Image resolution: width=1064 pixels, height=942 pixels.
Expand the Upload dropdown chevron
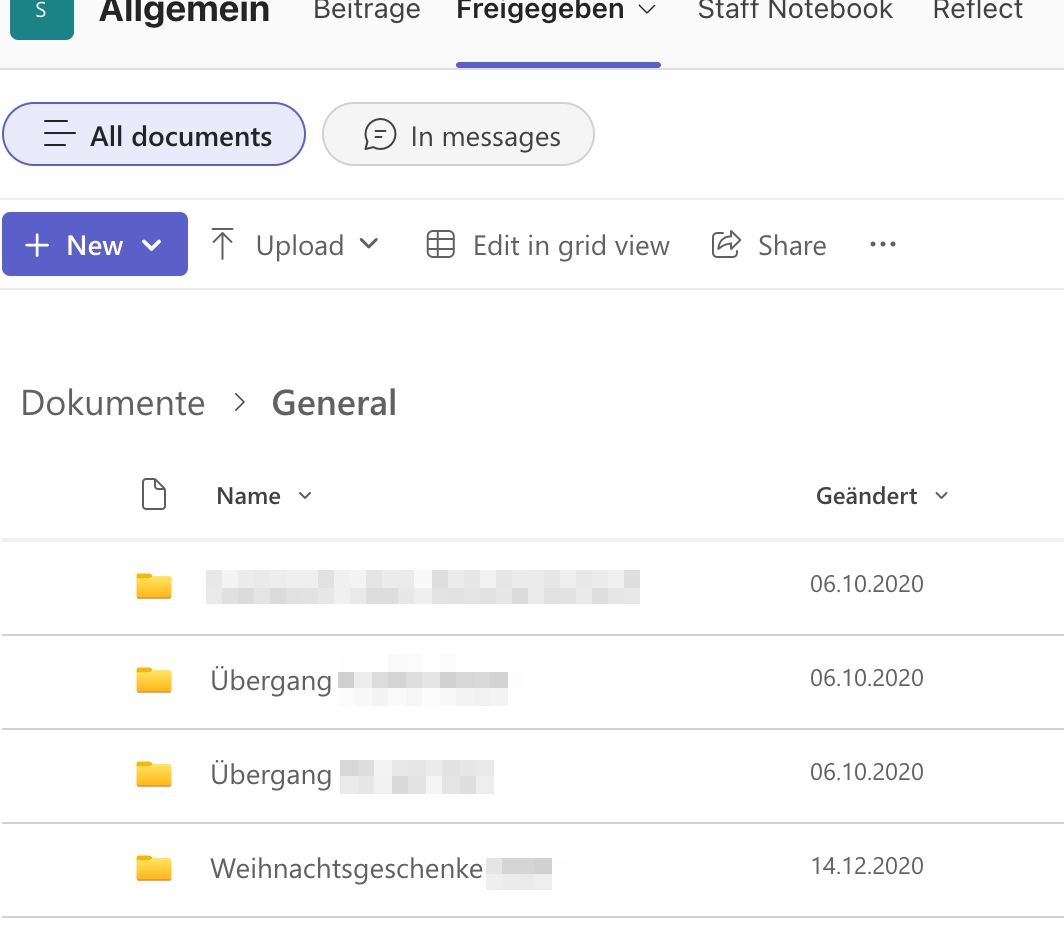[x=369, y=244]
